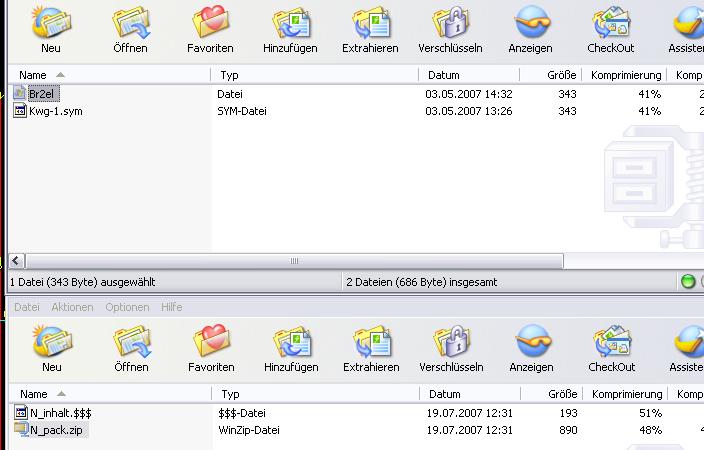Click Verschlüsseln lock icon in lower window
Image resolution: width=704 pixels, height=450 pixels.
click(451, 341)
